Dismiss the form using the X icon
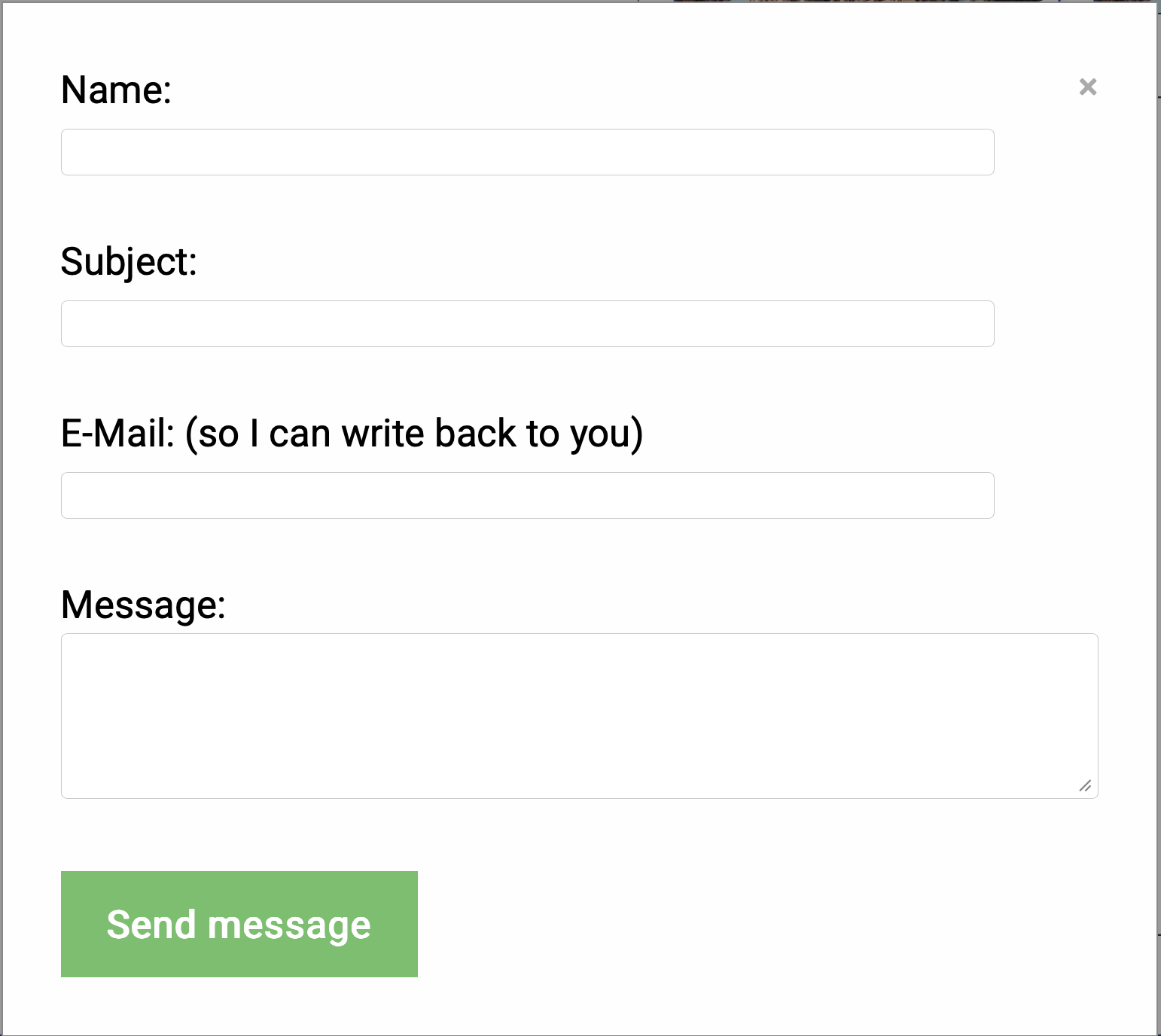The height and width of the screenshot is (1036, 1161). 1087,87
